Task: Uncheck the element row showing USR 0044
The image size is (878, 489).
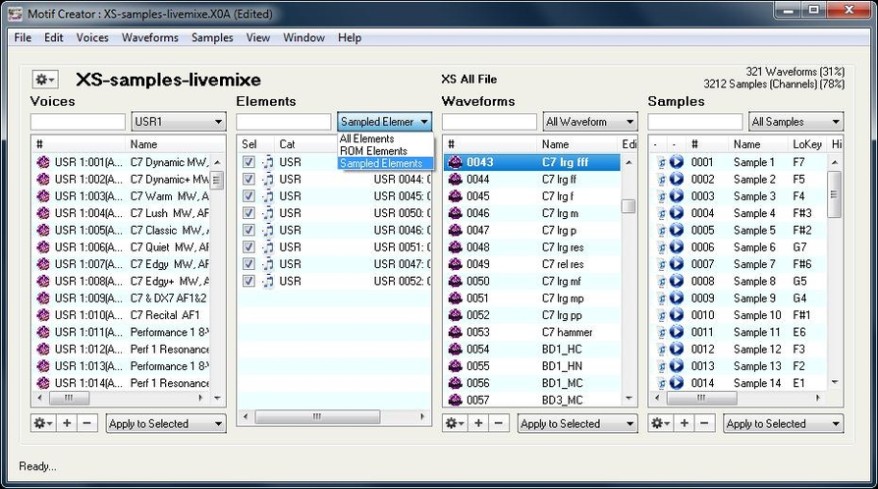Action: [249, 179]
